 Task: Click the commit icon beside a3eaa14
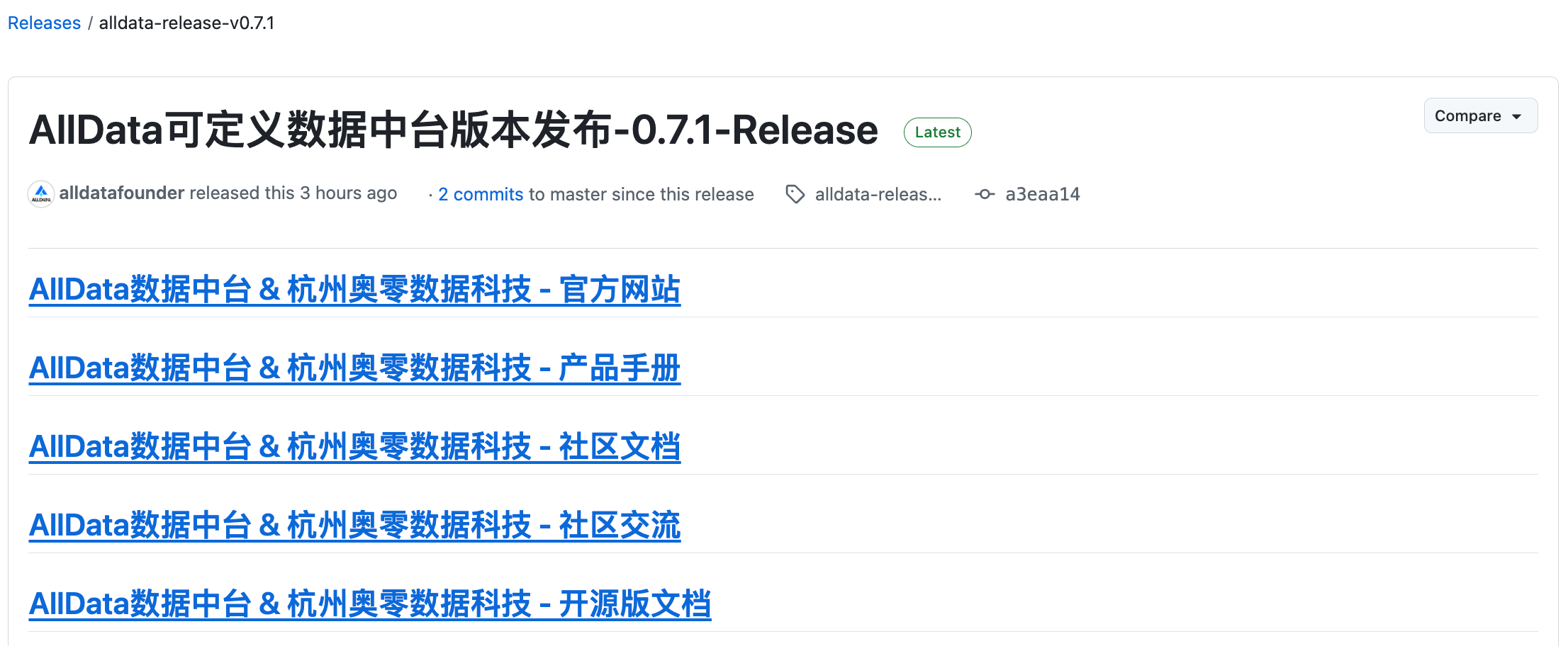985,194
